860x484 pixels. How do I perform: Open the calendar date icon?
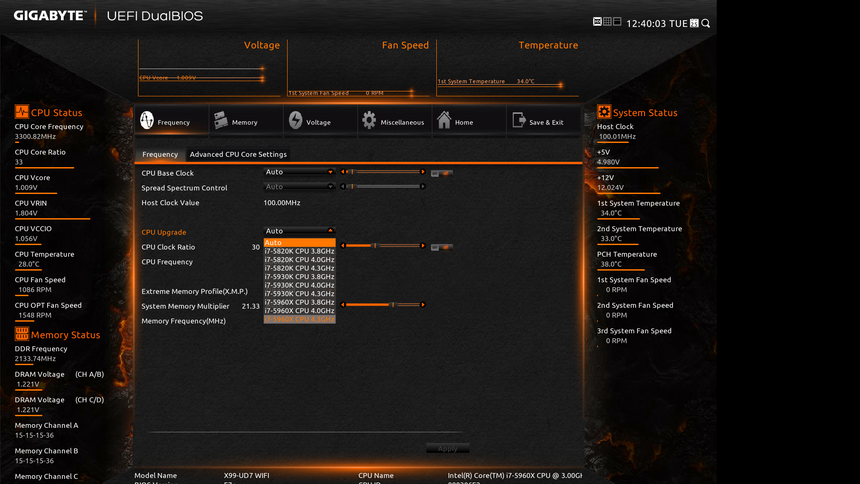tap(694, 23)
